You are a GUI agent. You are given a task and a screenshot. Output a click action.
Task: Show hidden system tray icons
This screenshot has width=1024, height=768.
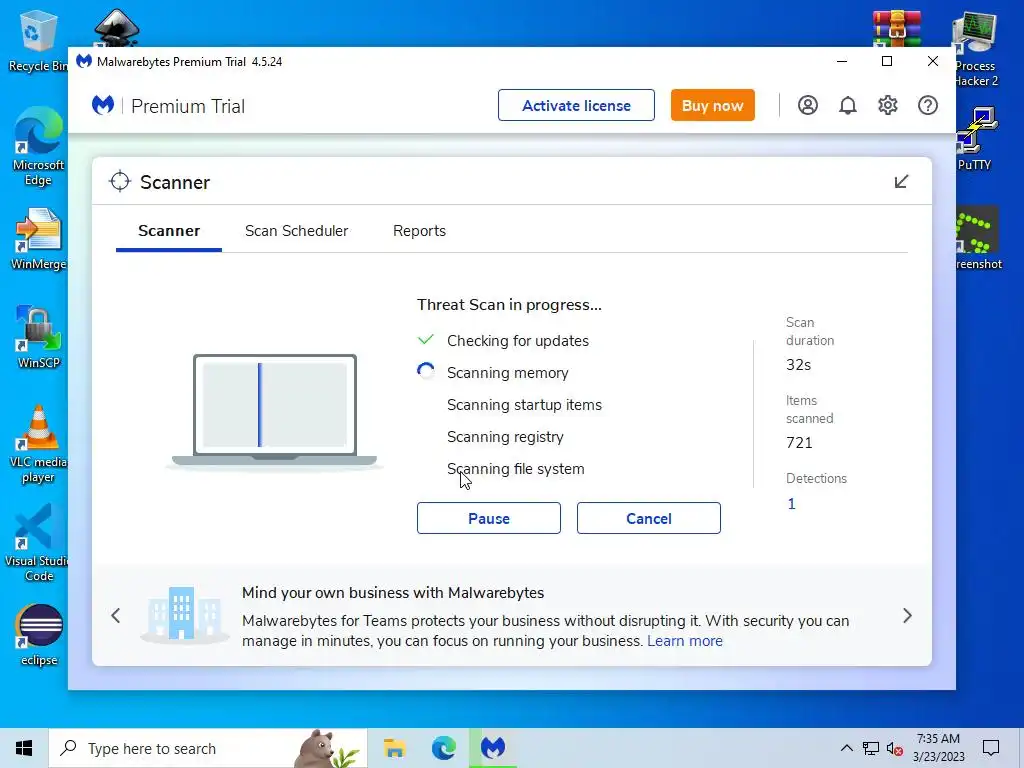pos(846,748)
